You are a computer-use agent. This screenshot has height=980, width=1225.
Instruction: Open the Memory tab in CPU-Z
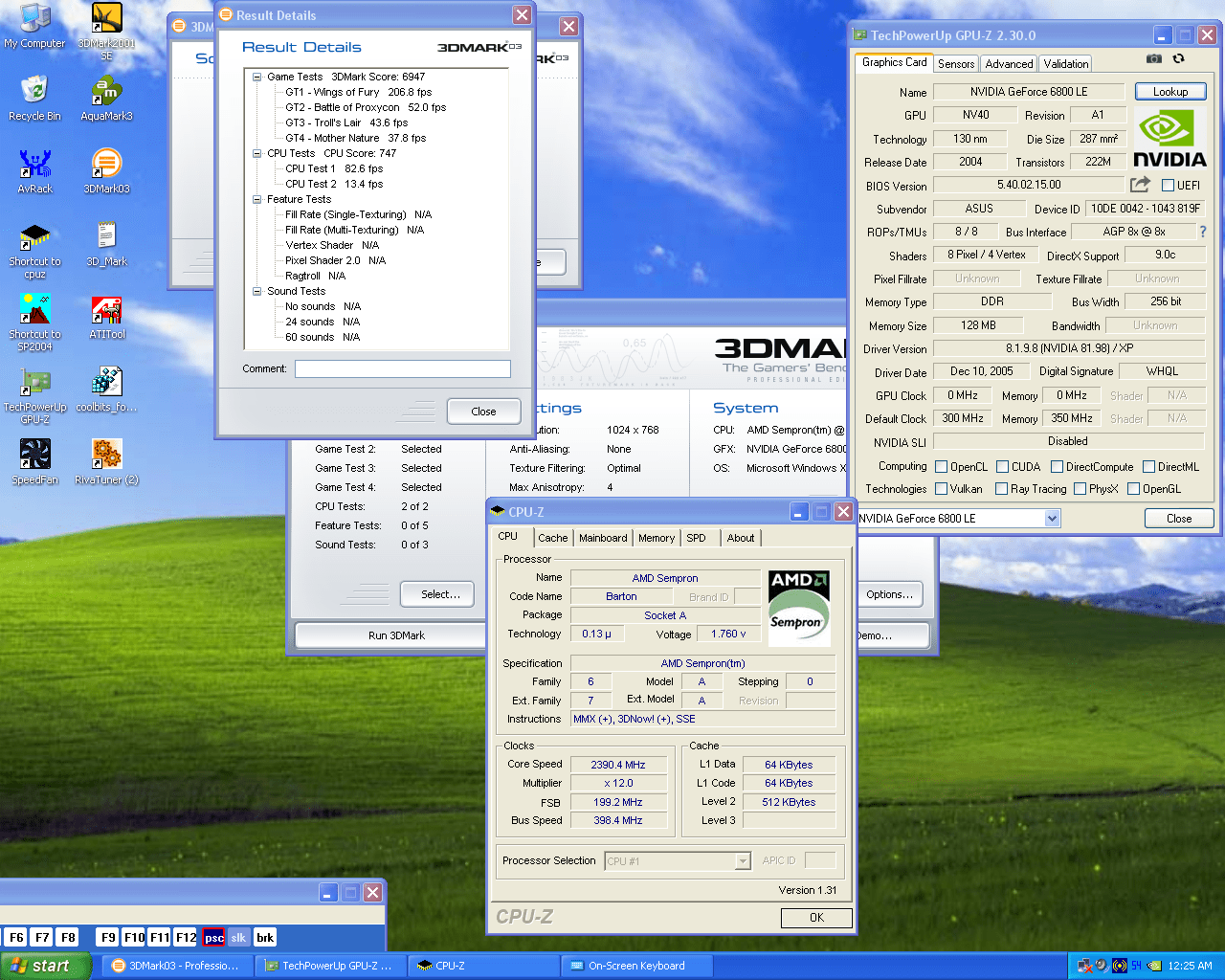pyautogui.click(x=657, y=538)
